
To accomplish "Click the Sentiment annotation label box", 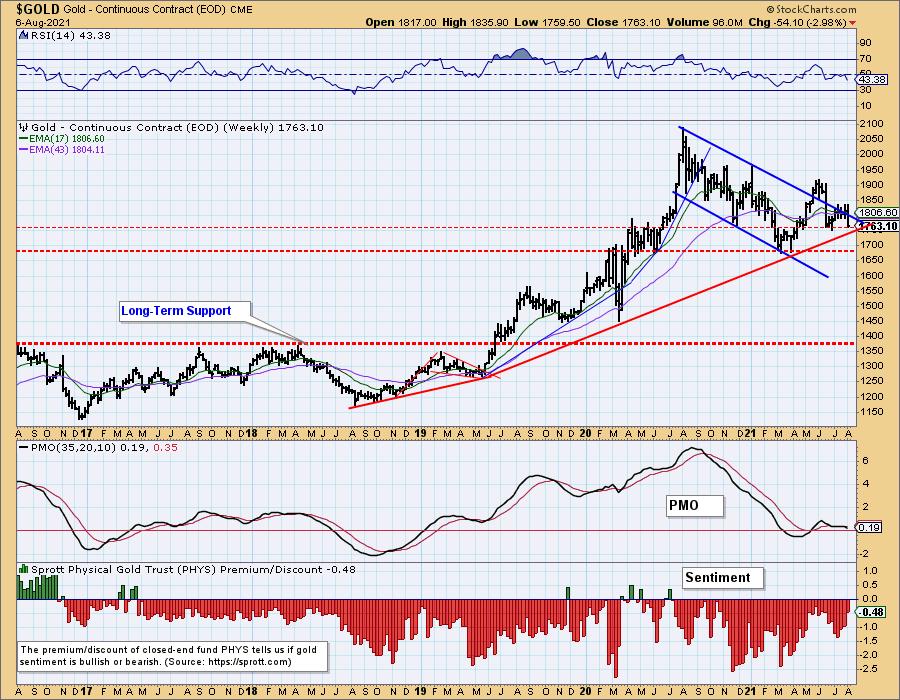I will click(723, 578).
